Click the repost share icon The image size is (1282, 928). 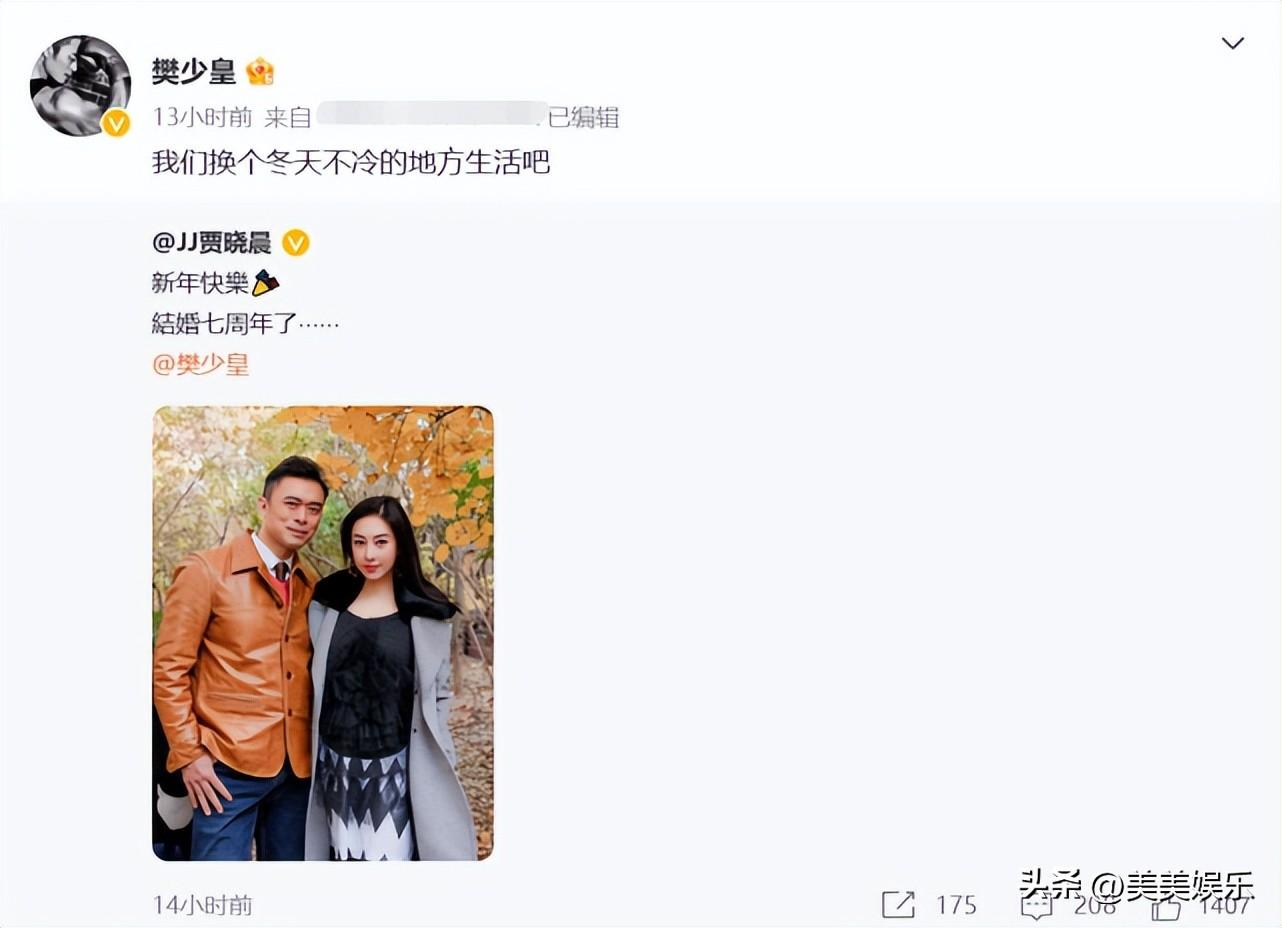pos(898,905)
